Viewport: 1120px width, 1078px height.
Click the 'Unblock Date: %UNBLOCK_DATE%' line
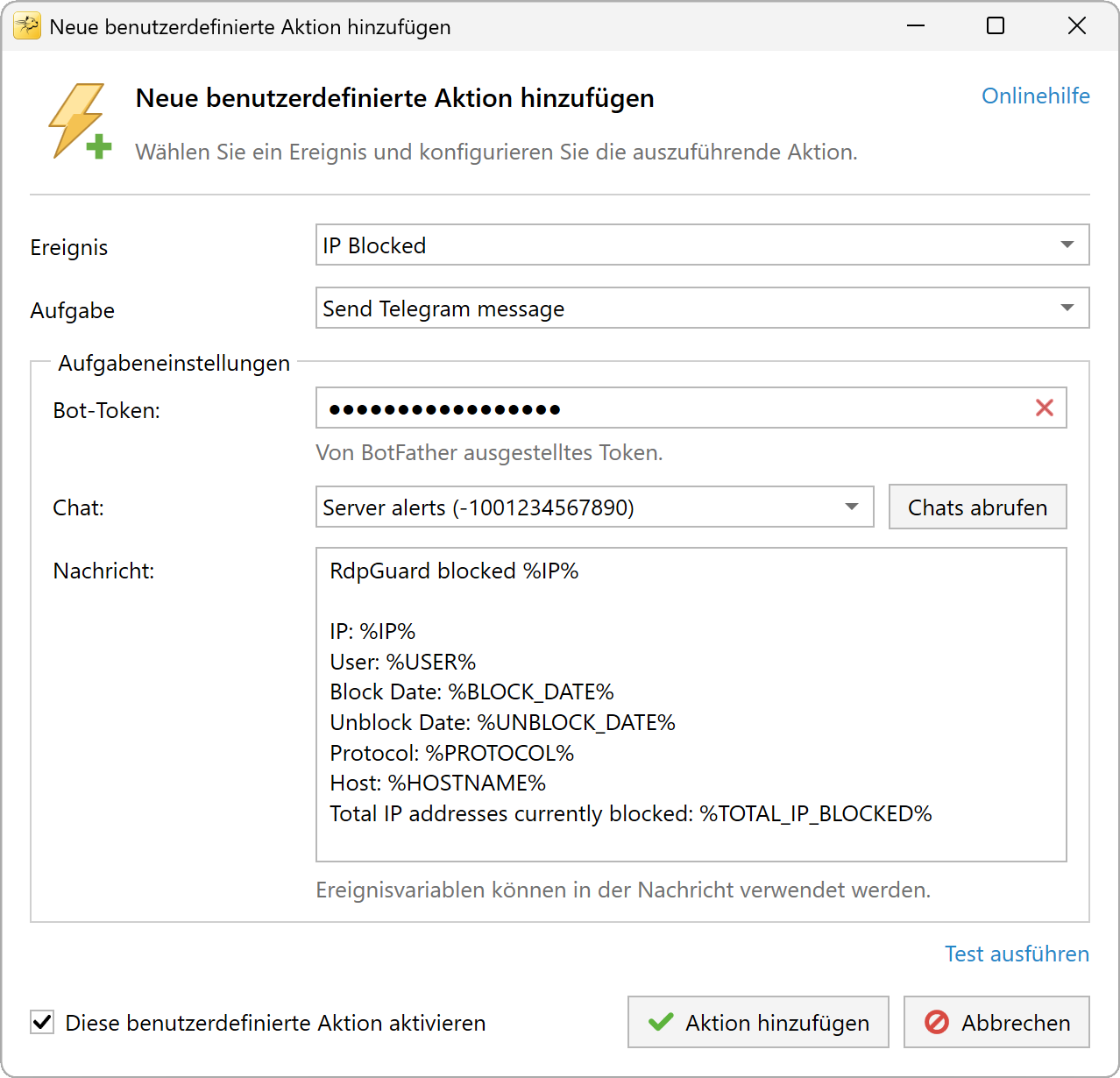[502, 722]
